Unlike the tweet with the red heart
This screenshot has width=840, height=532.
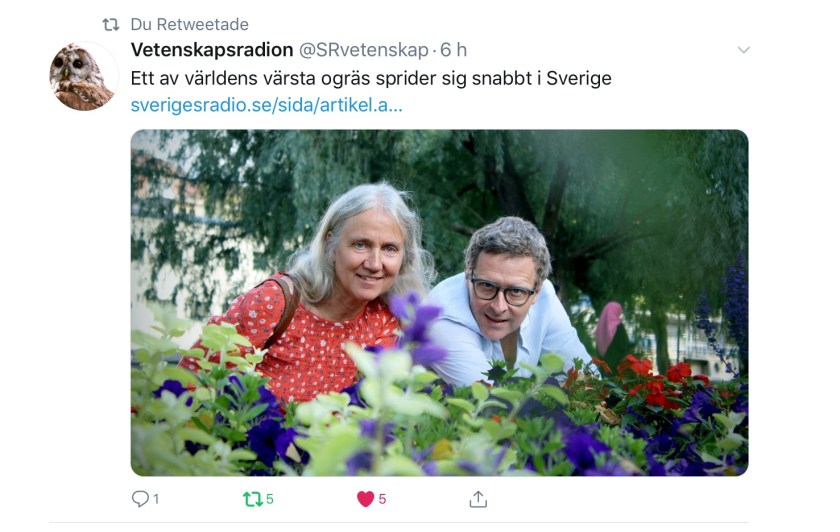pos(365,499)
